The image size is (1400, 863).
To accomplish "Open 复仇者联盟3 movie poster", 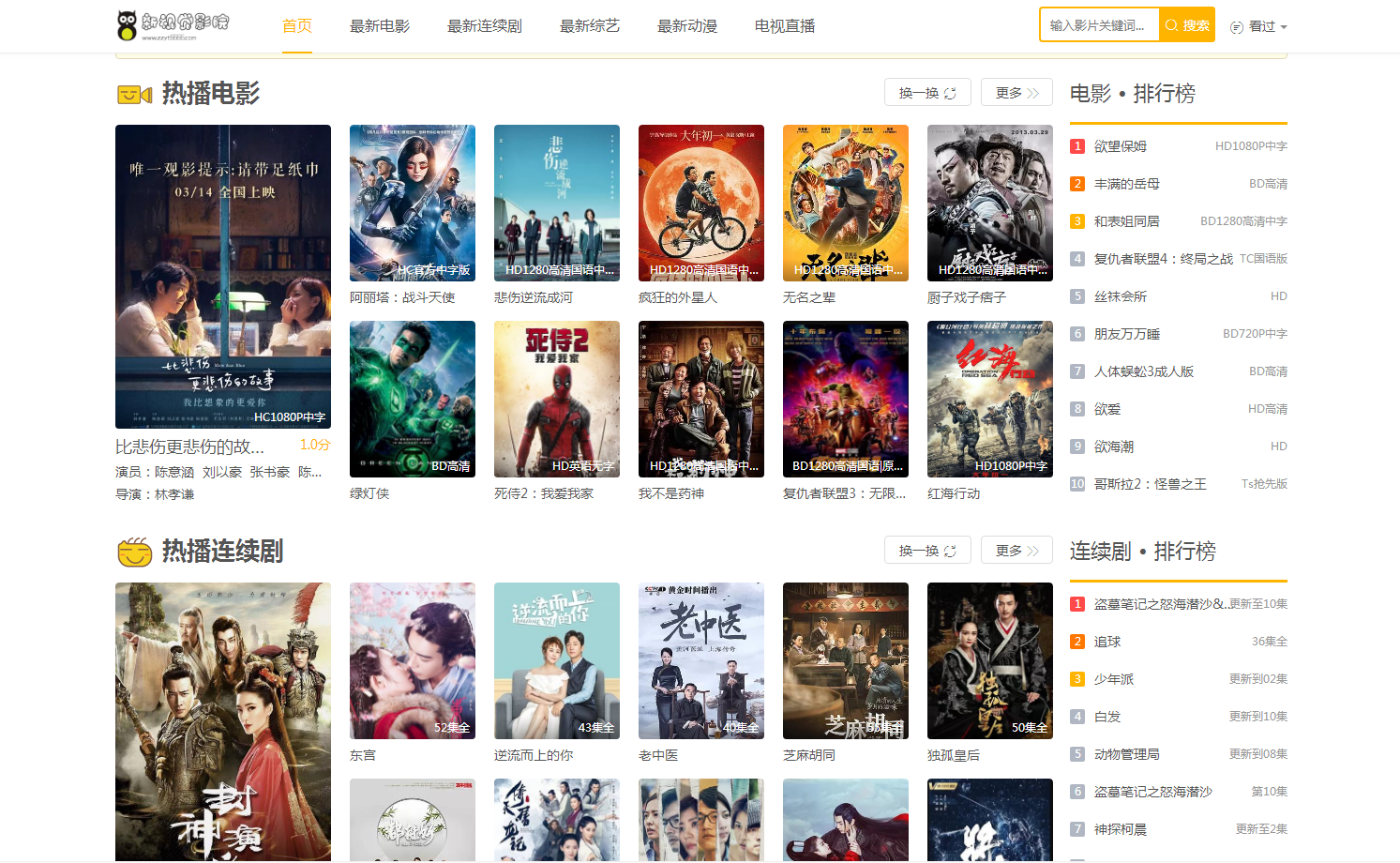I will [x=846, y=399].
